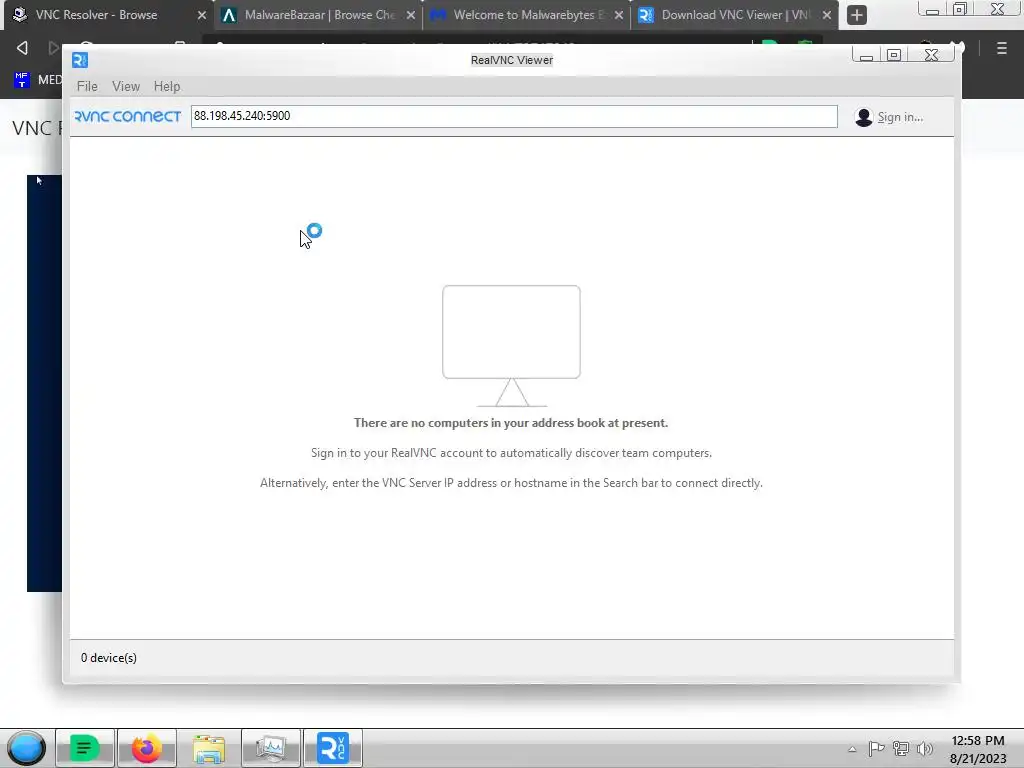Click the RealVNC Viewer taskbar icon
Screen dimensions: 1024x768
(333, 748)
